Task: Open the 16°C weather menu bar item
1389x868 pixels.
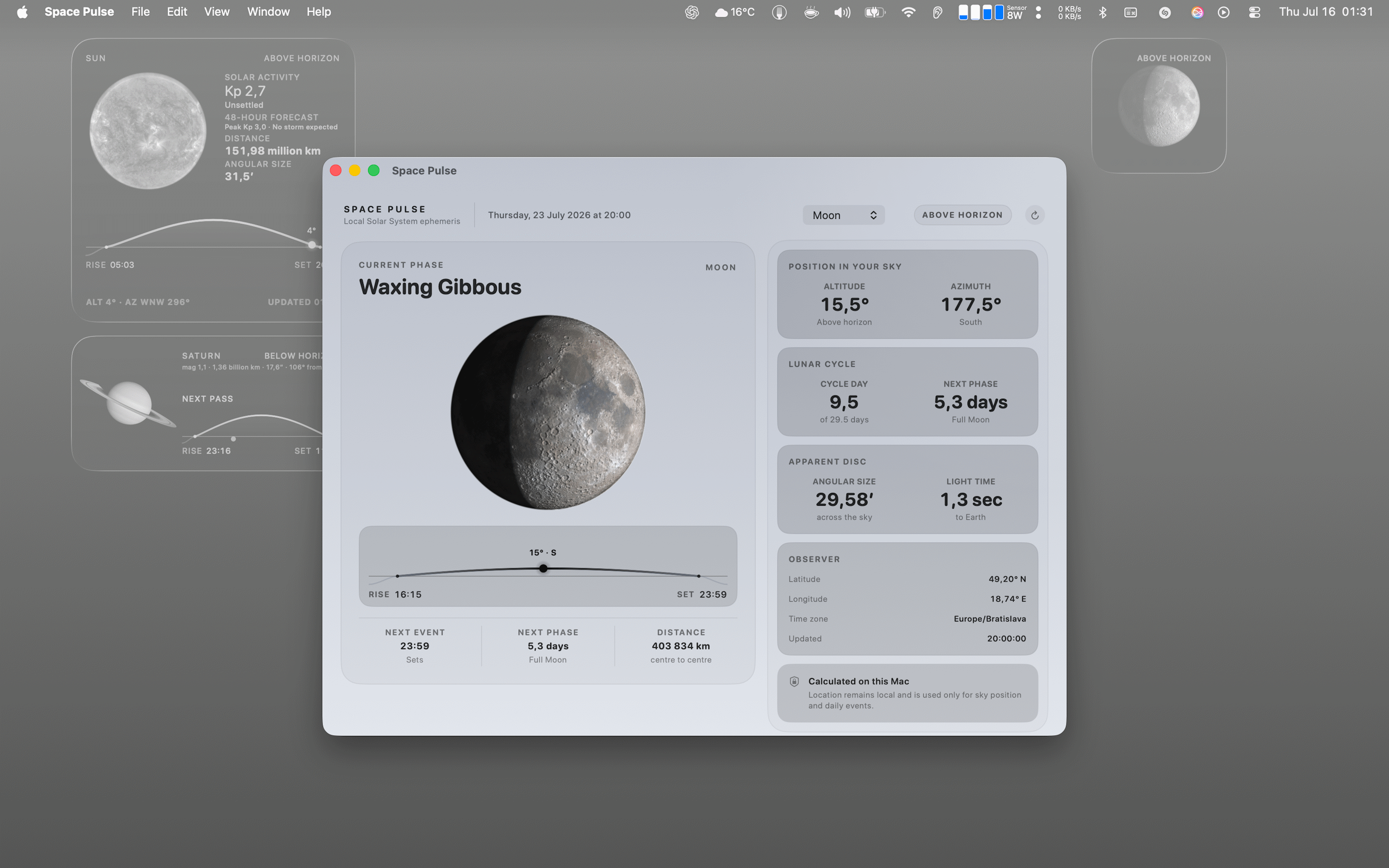Action: pyautogui.click(x=735, y=12)
